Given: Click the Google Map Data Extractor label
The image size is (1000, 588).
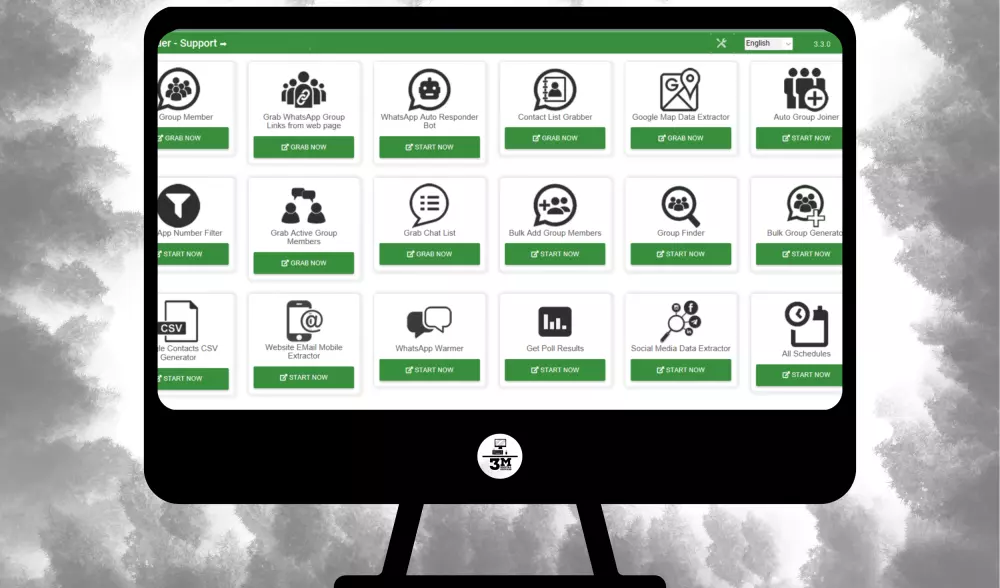Looking at the screenshot, I should [680, 117].
